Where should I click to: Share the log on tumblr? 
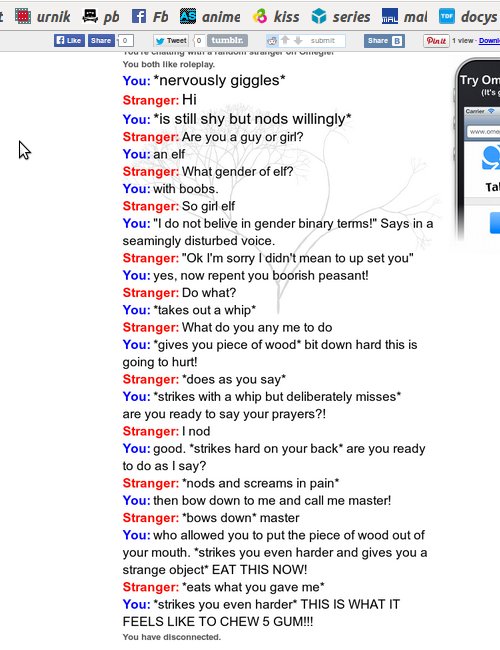(227, 41)
